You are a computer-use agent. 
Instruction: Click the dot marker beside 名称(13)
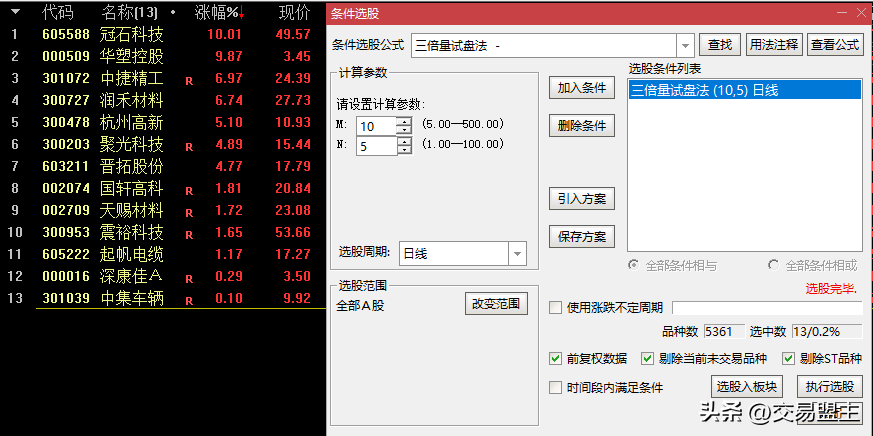coord(173,12)
